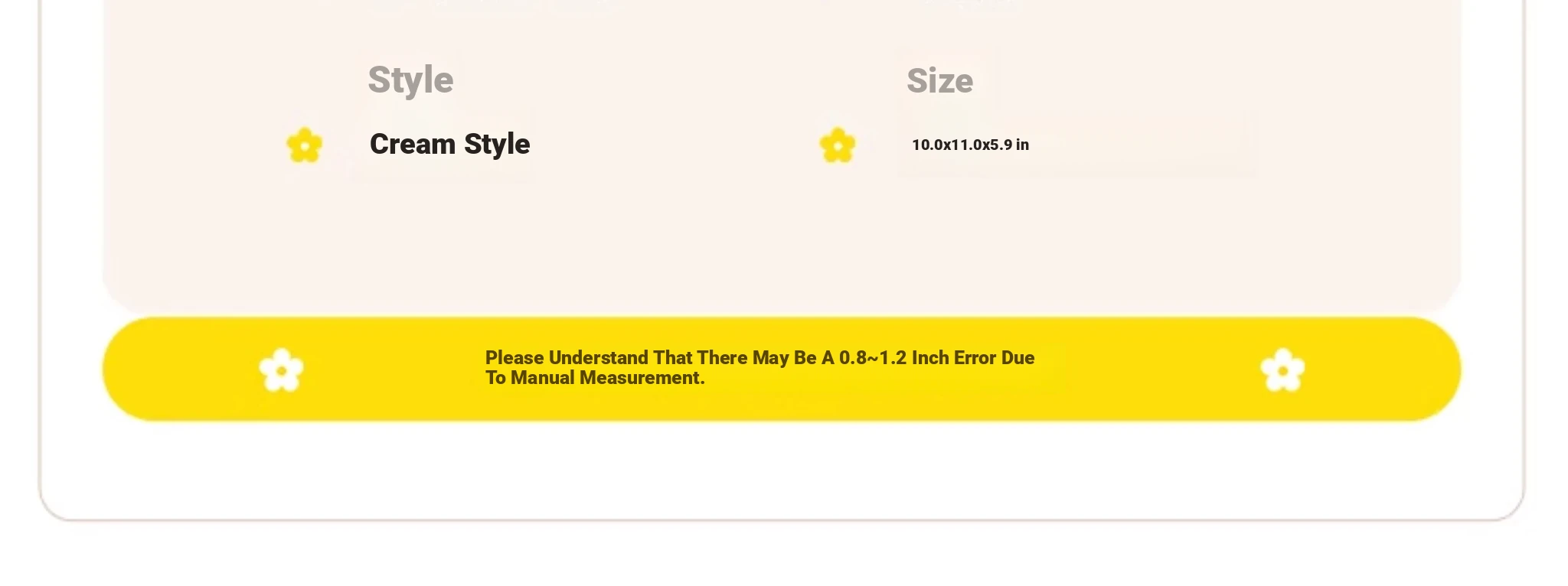Select the Style heading
Screen dimensions: 1568x586
410,80
